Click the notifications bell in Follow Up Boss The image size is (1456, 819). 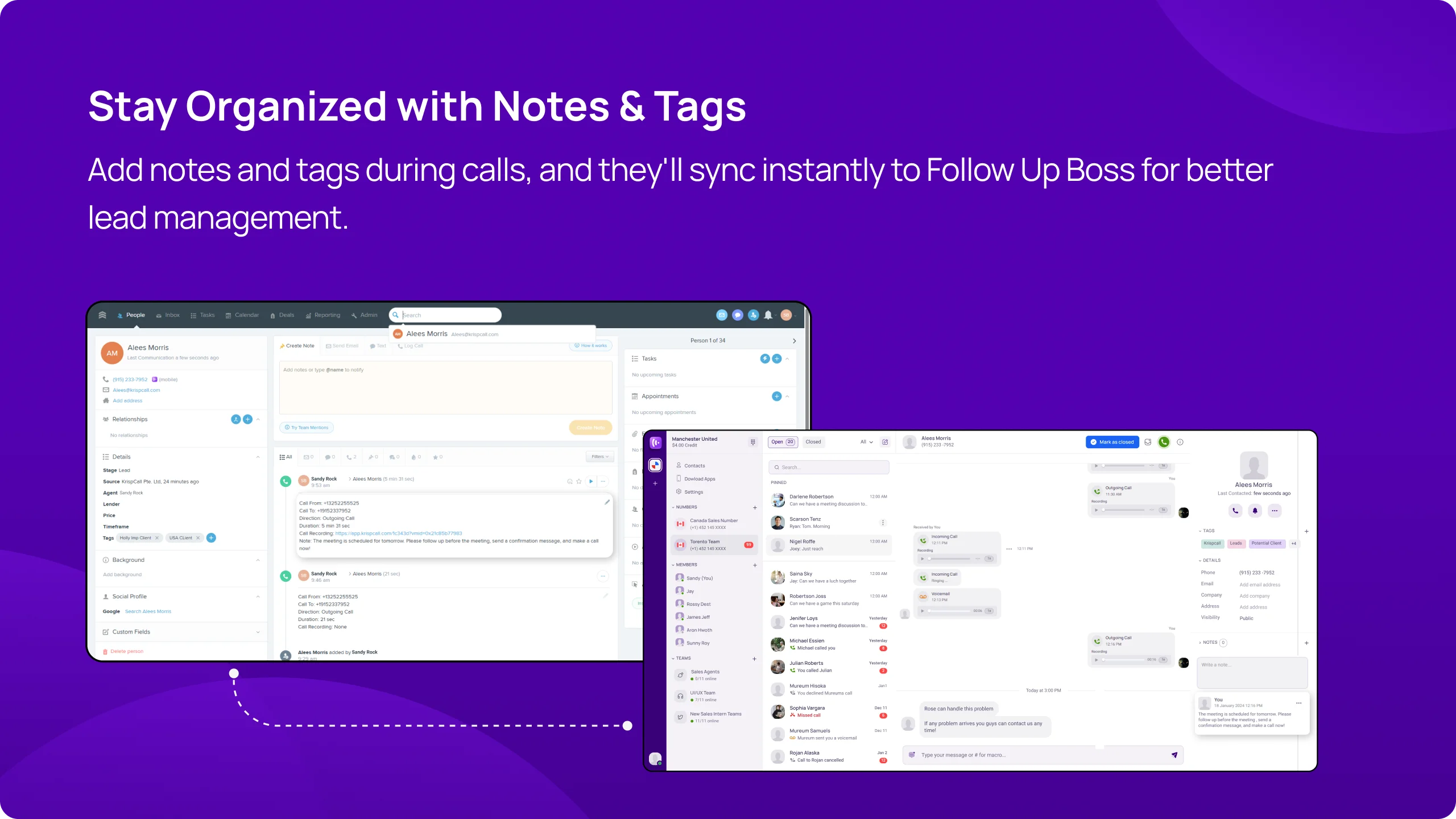click(768, 315)
